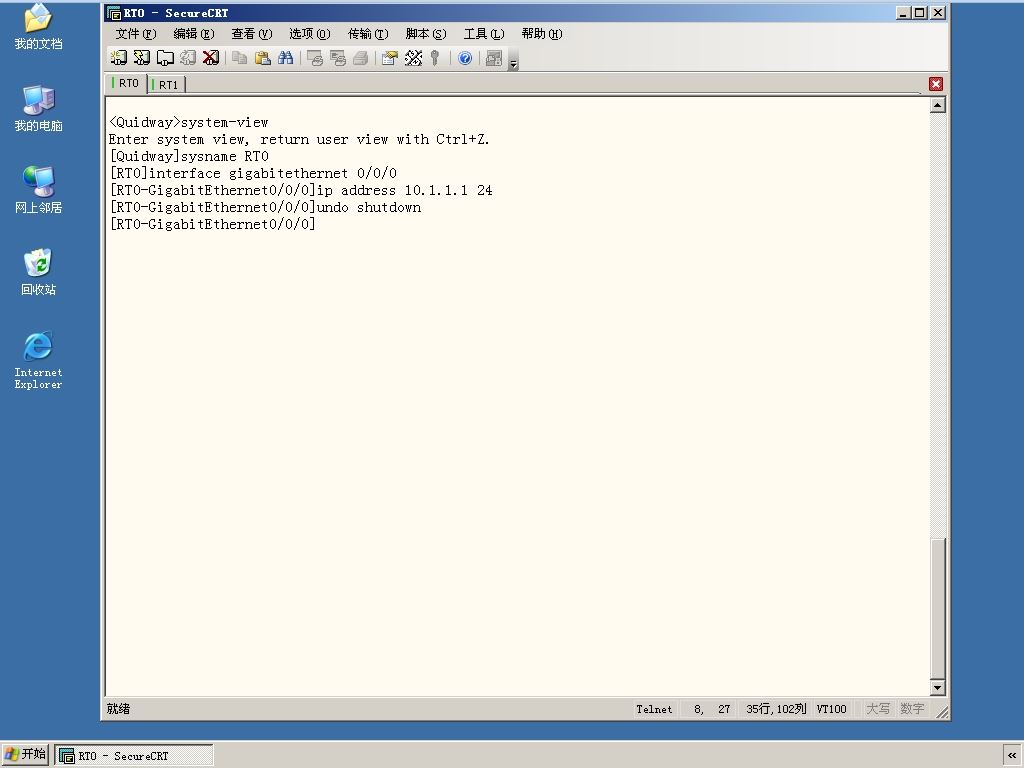Image resolution: width=1024 pixels, height=768 pixels.
Task: Click the Internet Explorer desktop icon
Action: [x=39, y=360]
